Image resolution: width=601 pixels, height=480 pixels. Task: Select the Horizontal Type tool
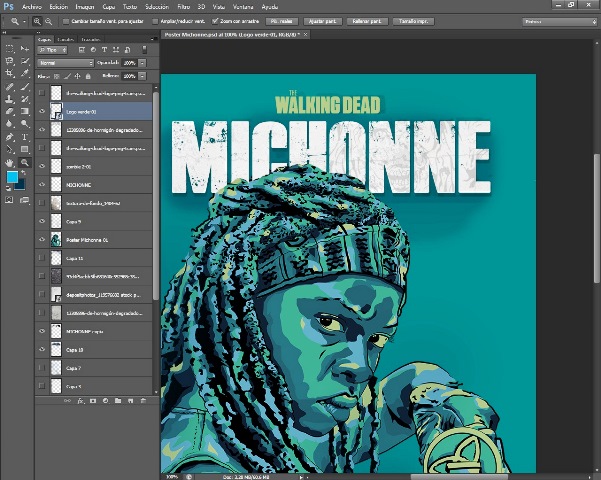click(25, 137)
